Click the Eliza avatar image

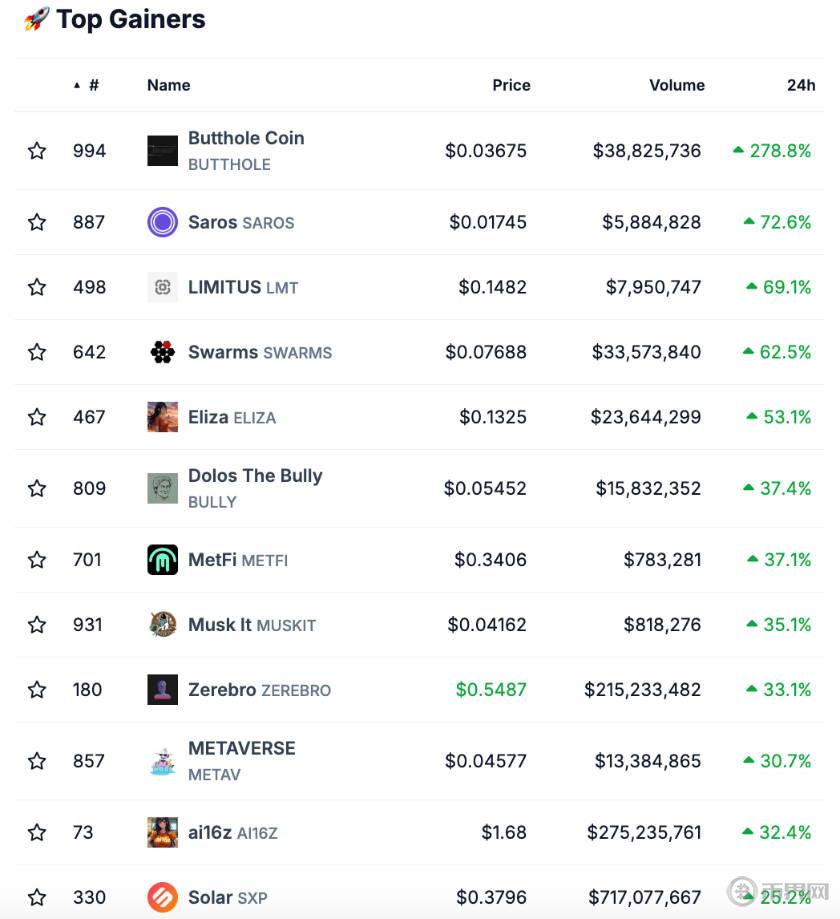click(x=162, y=417)
